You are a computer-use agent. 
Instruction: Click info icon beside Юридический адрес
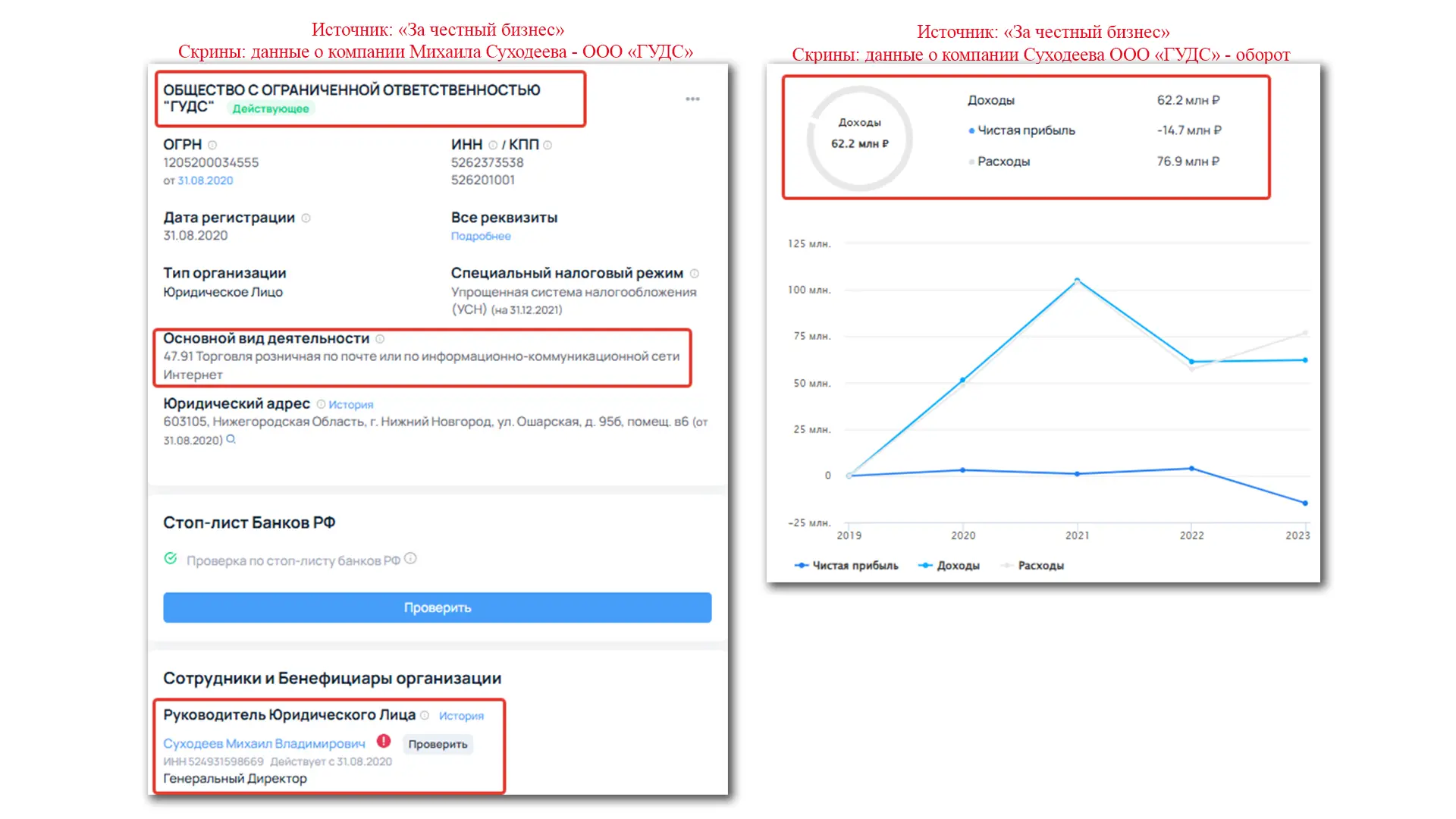[x=321, y=404]
